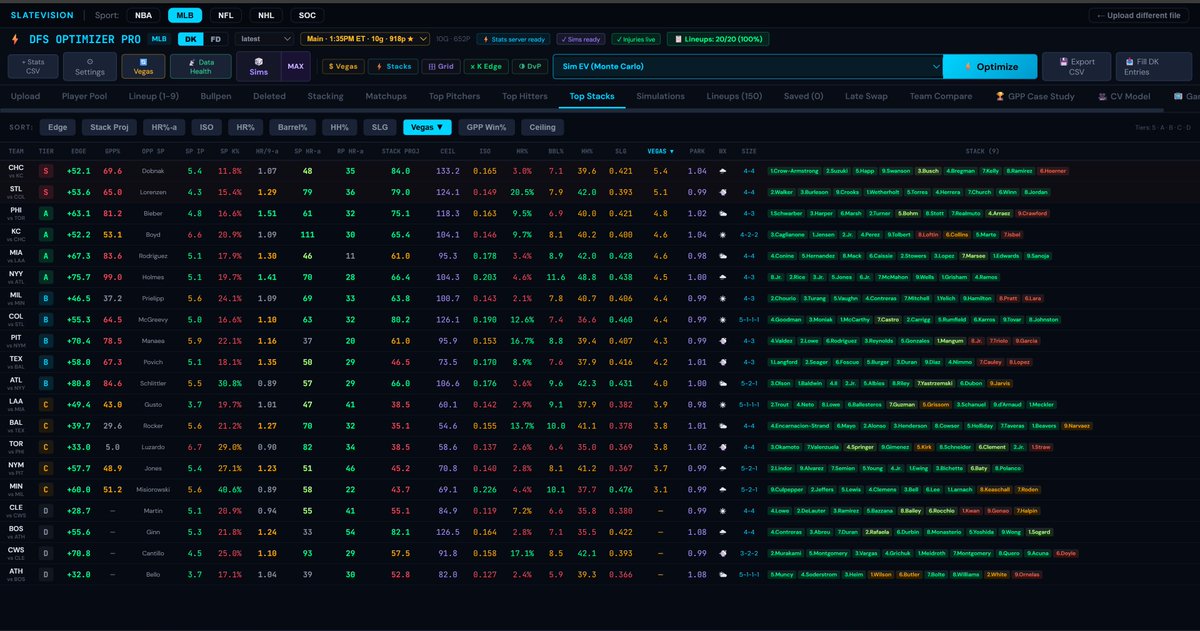
Task: Sort by the GPP% column header
Action: [x=112, y=151]
